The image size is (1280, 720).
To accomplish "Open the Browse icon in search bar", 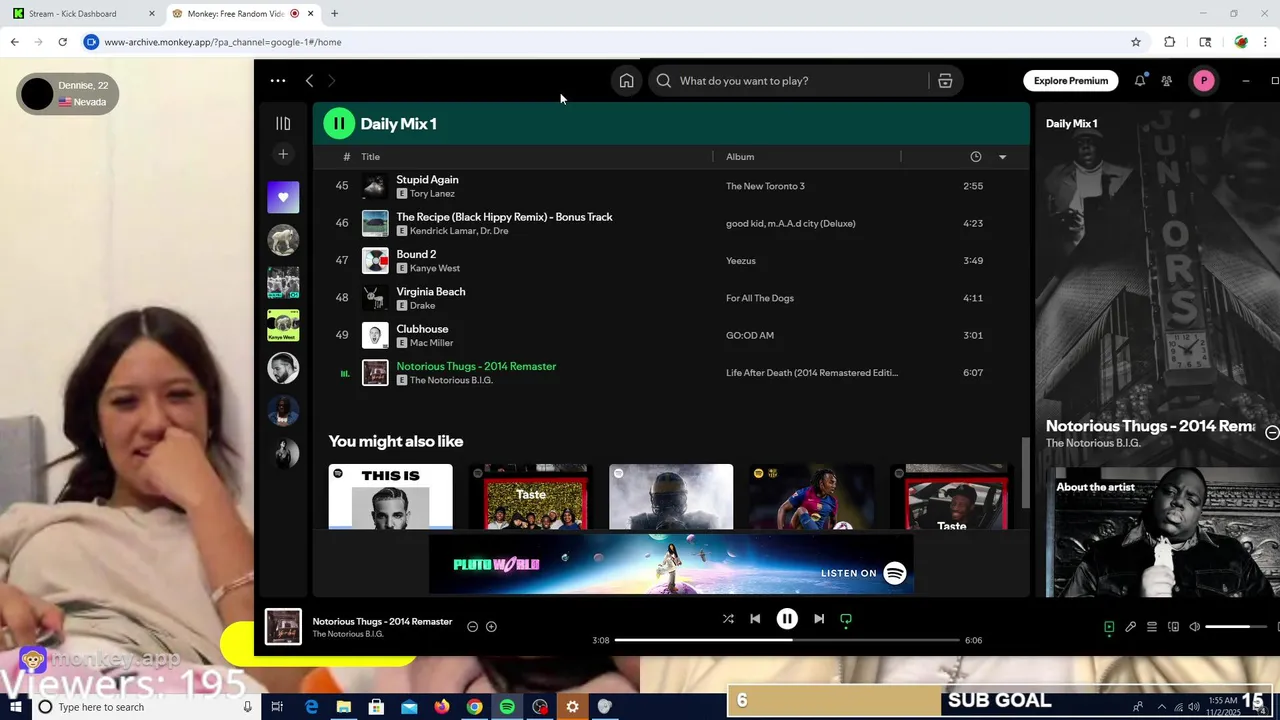I will (945, 81).
